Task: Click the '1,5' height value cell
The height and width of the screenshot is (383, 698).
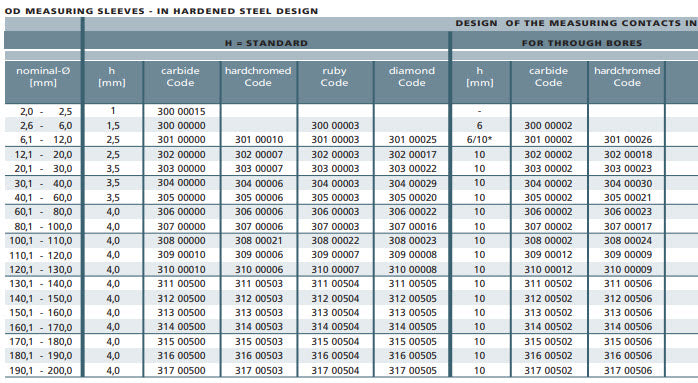Action: (x=113, y=126)
